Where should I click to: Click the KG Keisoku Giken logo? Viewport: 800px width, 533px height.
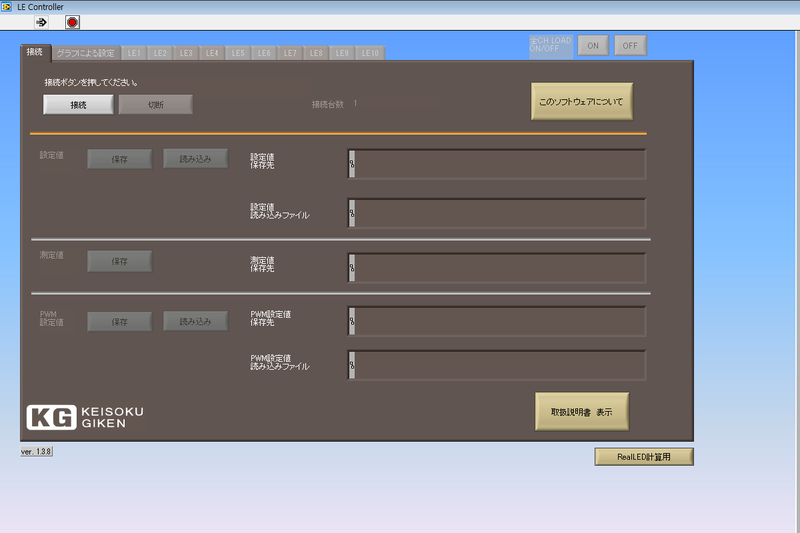pos(85,417)
